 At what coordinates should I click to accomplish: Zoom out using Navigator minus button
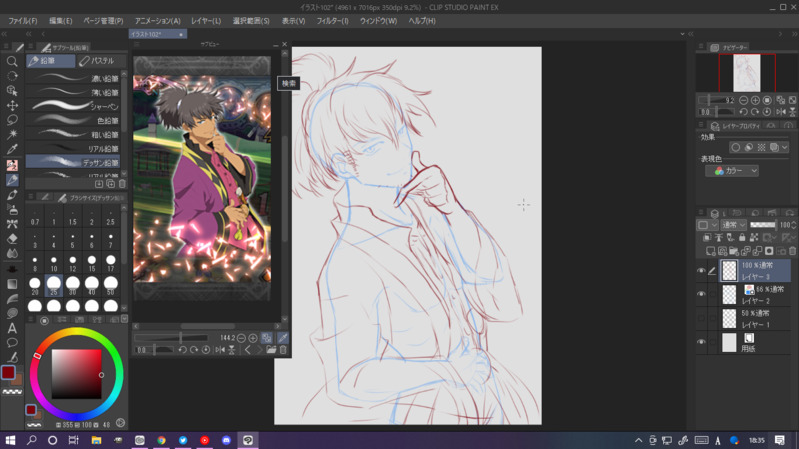(743, 100)
